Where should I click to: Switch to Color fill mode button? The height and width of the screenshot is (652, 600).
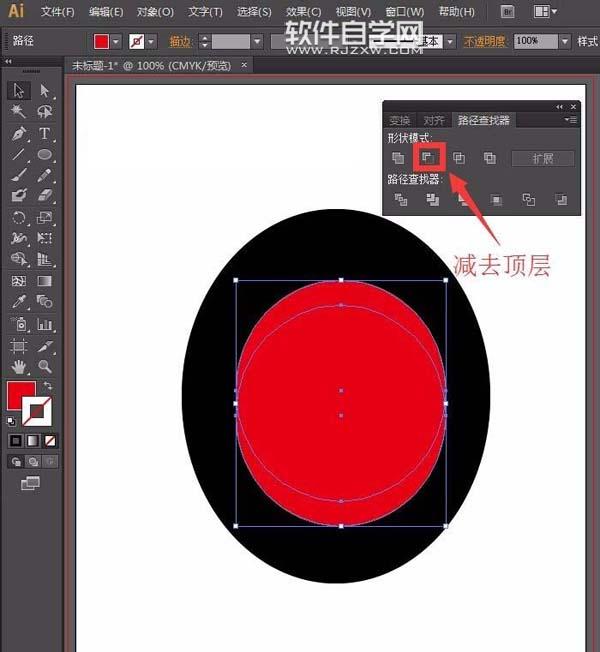[x=16, y=441]
